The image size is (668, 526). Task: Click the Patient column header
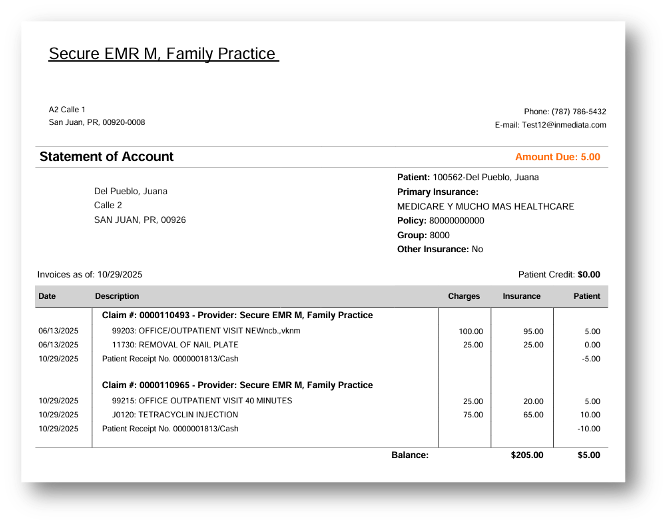586,296
